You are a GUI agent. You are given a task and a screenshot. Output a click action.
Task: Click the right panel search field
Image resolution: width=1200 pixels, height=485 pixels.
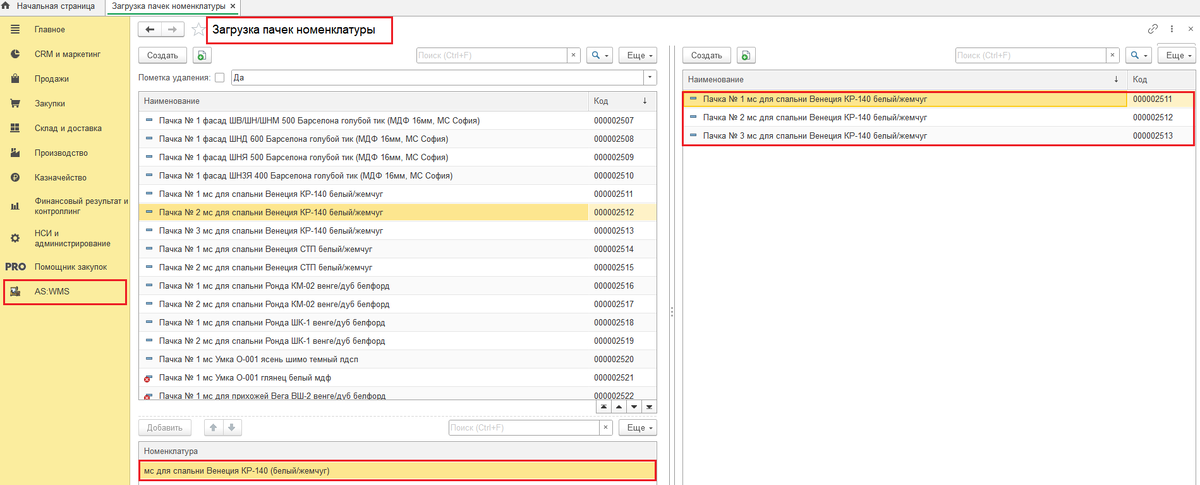pyautogui.click(x=1031, y=55)
